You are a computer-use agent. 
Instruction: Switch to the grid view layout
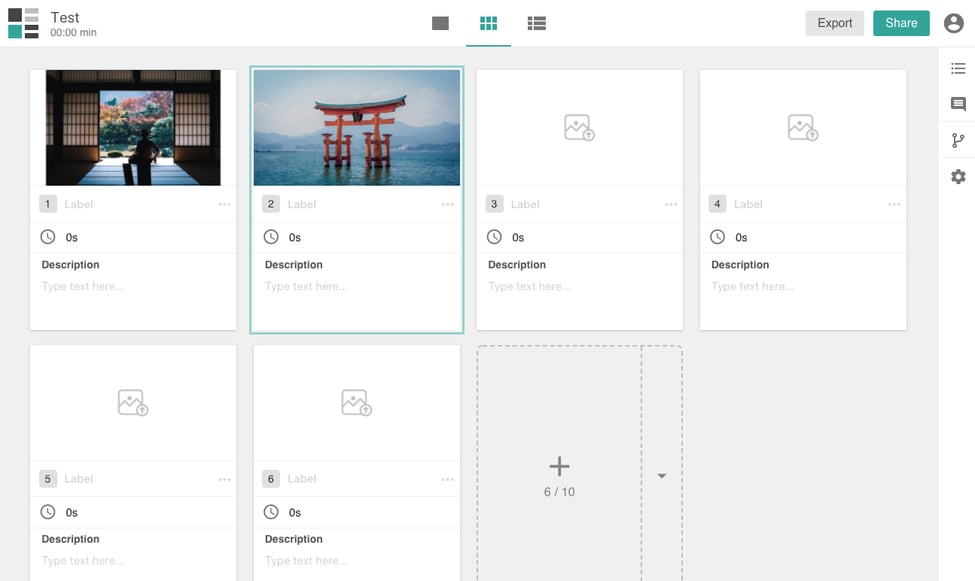488,22
